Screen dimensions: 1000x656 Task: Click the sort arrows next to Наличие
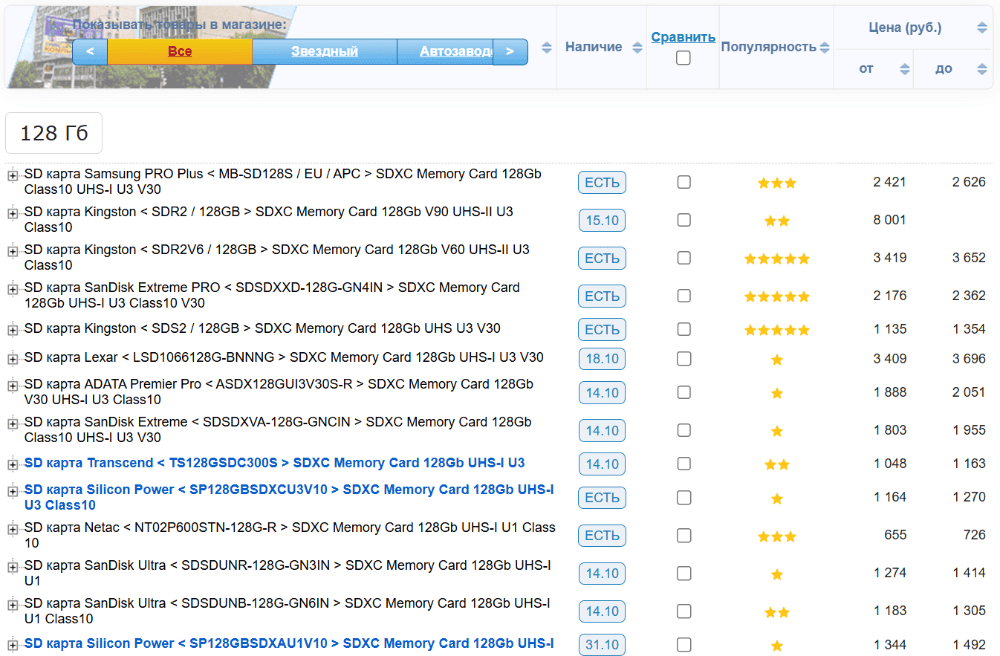pos(637,48)
